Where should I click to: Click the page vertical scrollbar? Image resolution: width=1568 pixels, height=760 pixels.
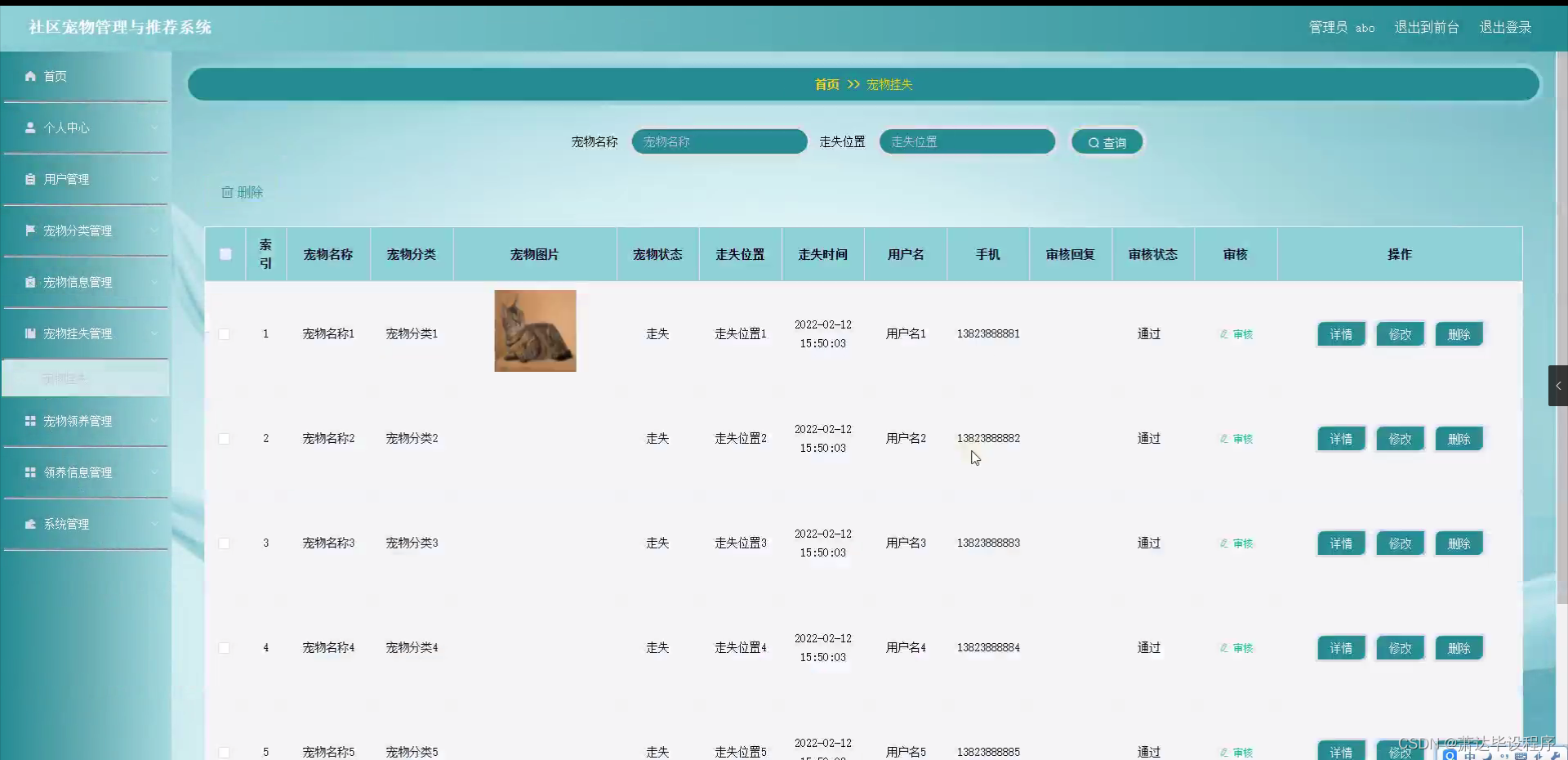click(x=1562, y=327)
